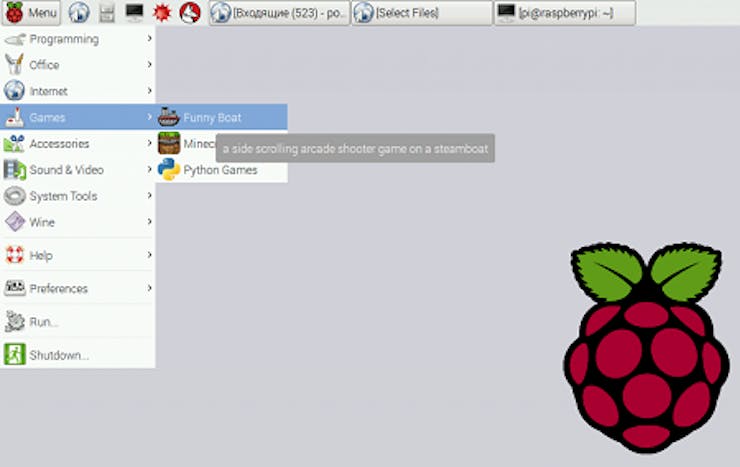Open the Preferences submenu
Screen dimensions: 740x467
78,288
